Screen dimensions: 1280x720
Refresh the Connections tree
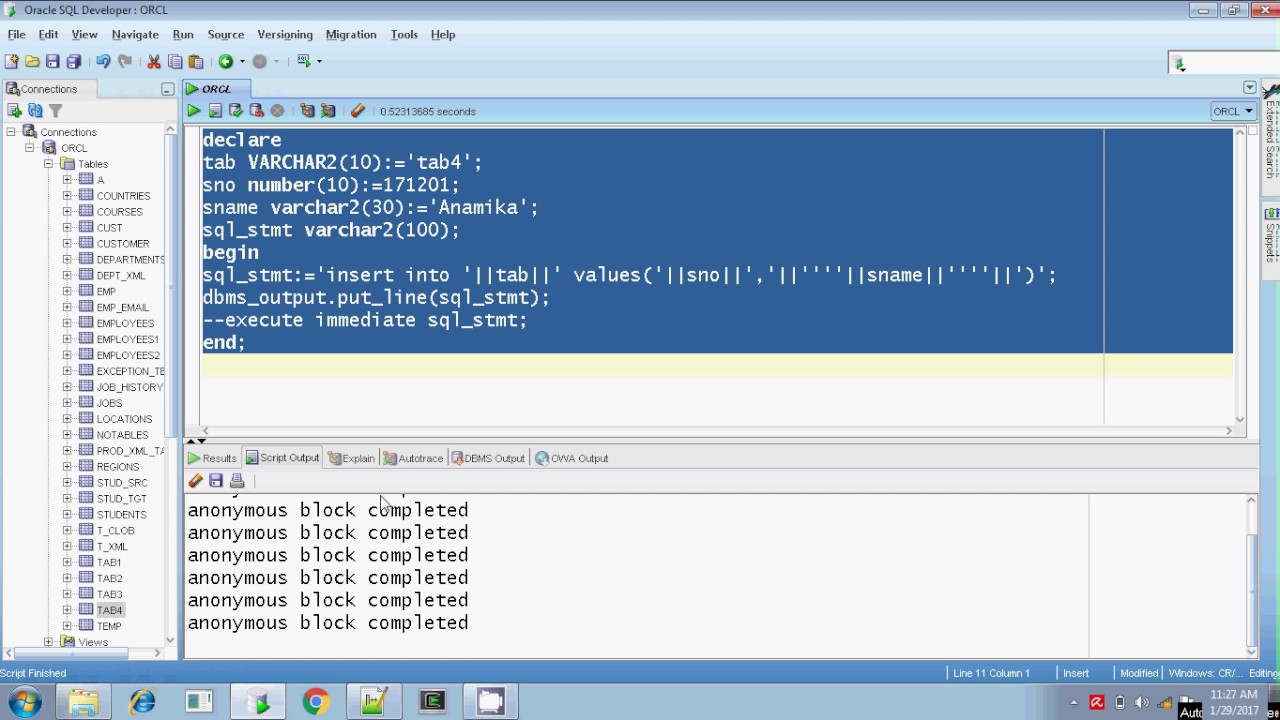(x=35, y=110)
